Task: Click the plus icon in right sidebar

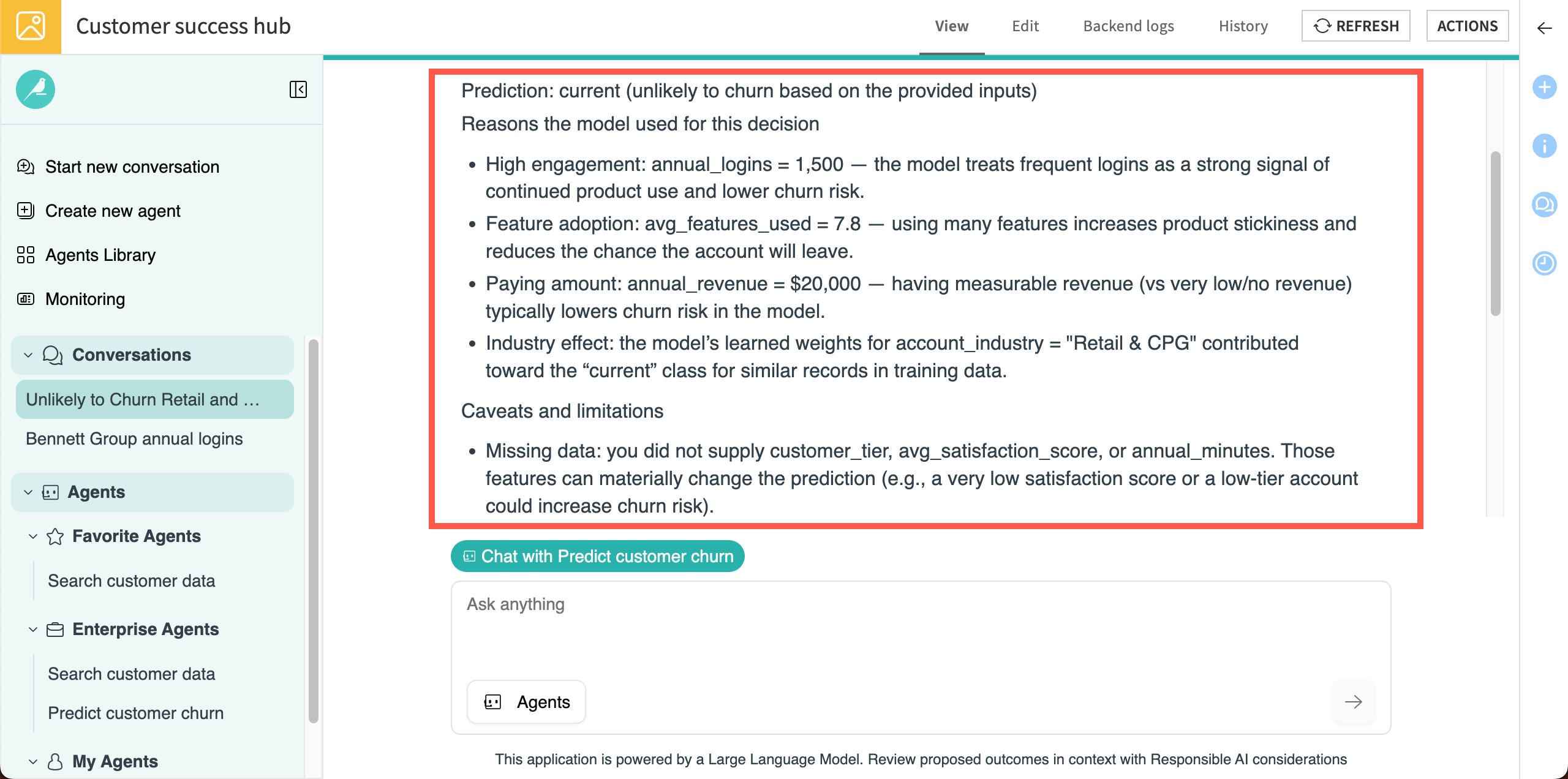Action: point(1544,87)
